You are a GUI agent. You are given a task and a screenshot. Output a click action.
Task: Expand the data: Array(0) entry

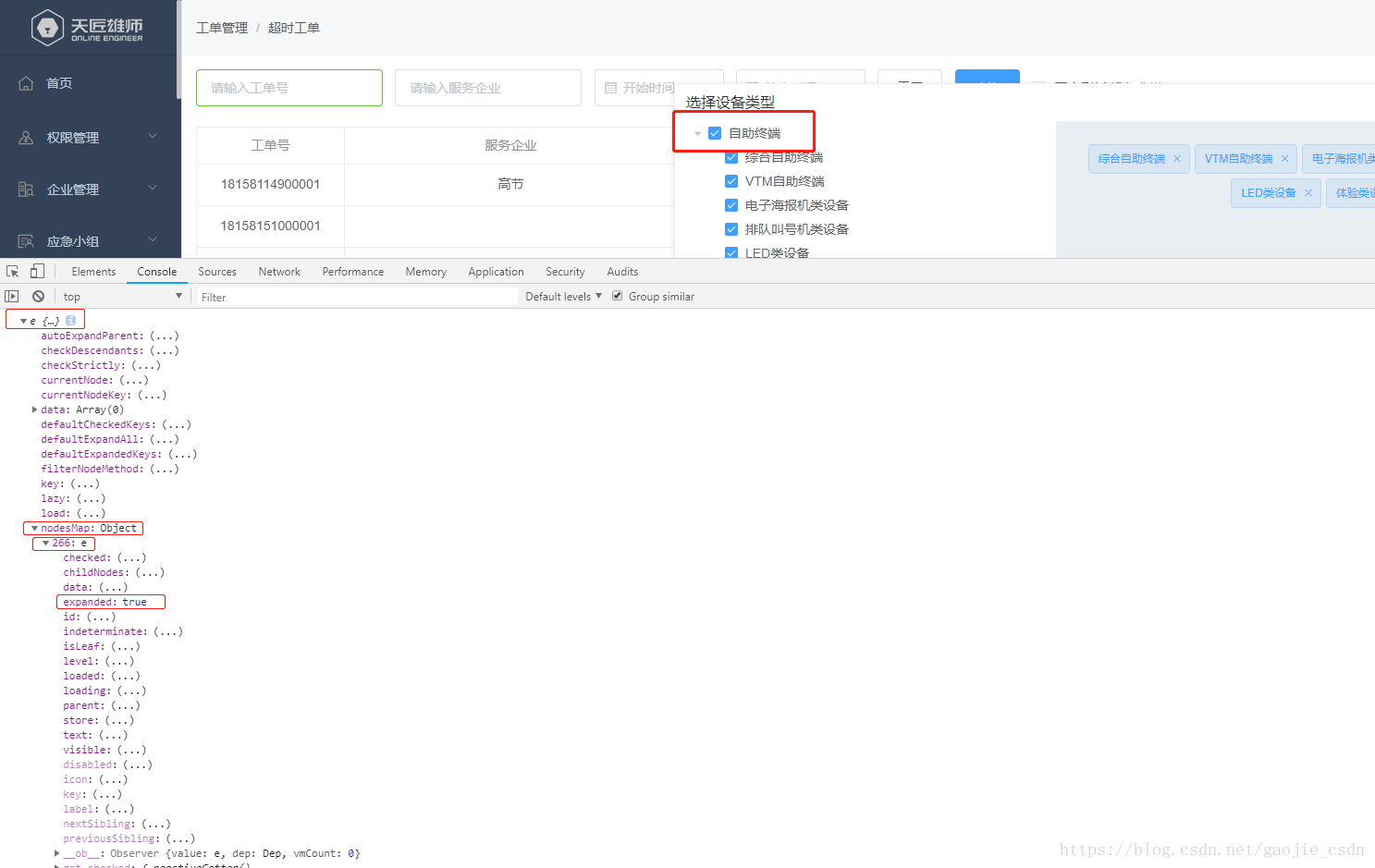(35, 410)
